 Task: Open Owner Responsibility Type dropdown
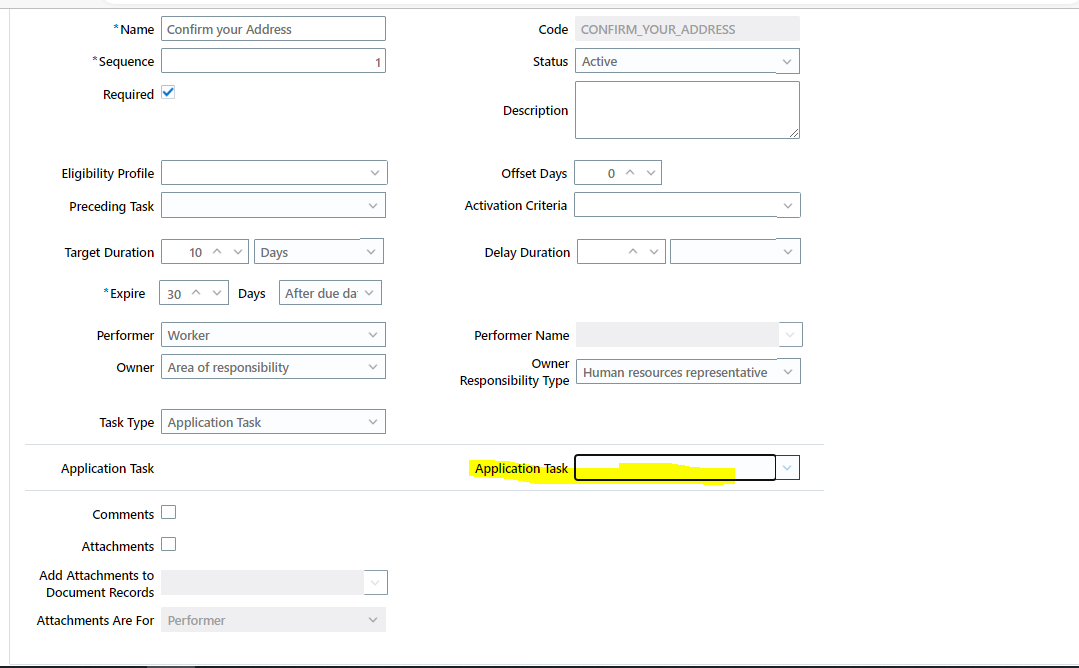[688, 371]
